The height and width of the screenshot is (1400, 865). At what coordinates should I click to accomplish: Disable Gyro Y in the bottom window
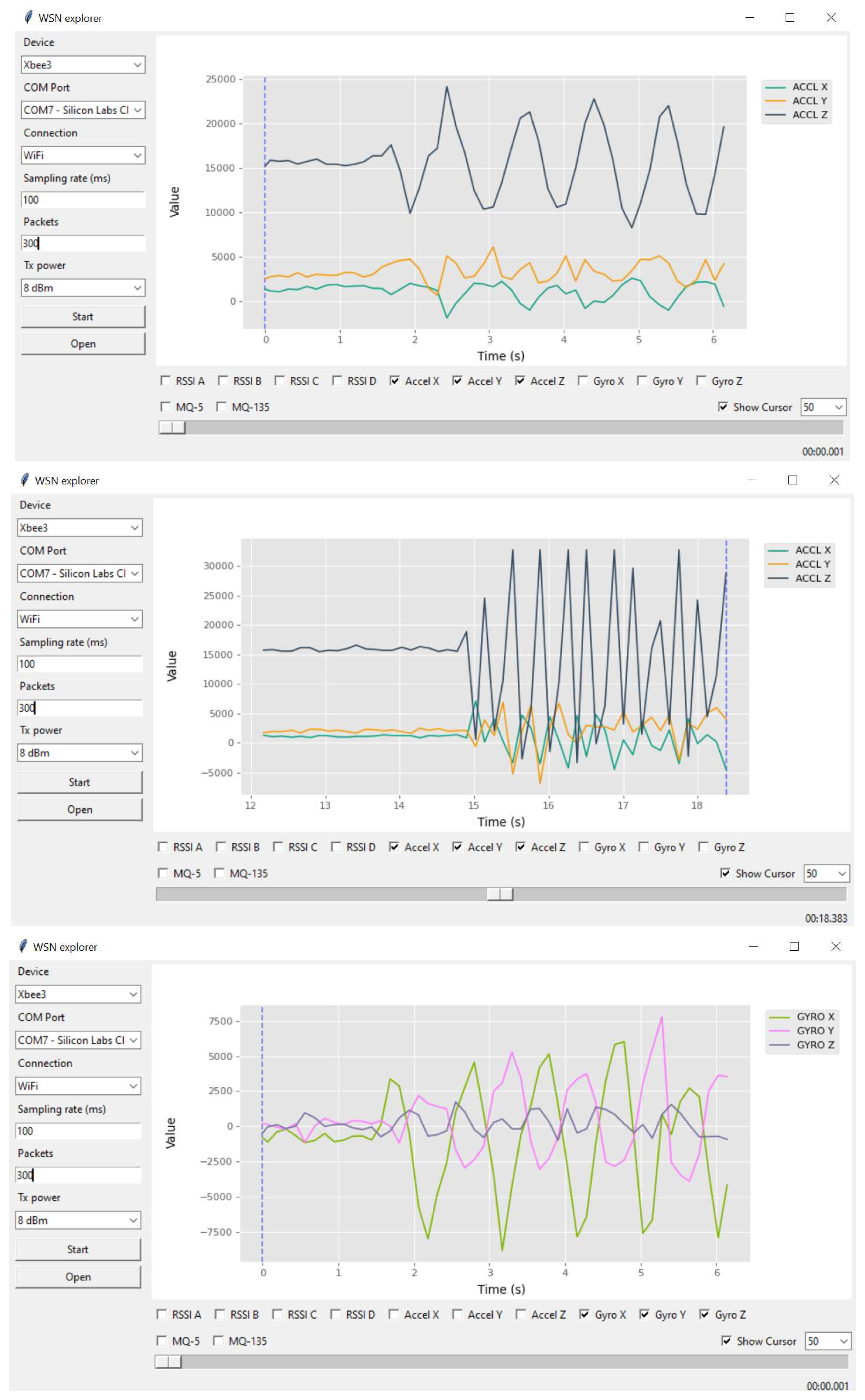644,1314
